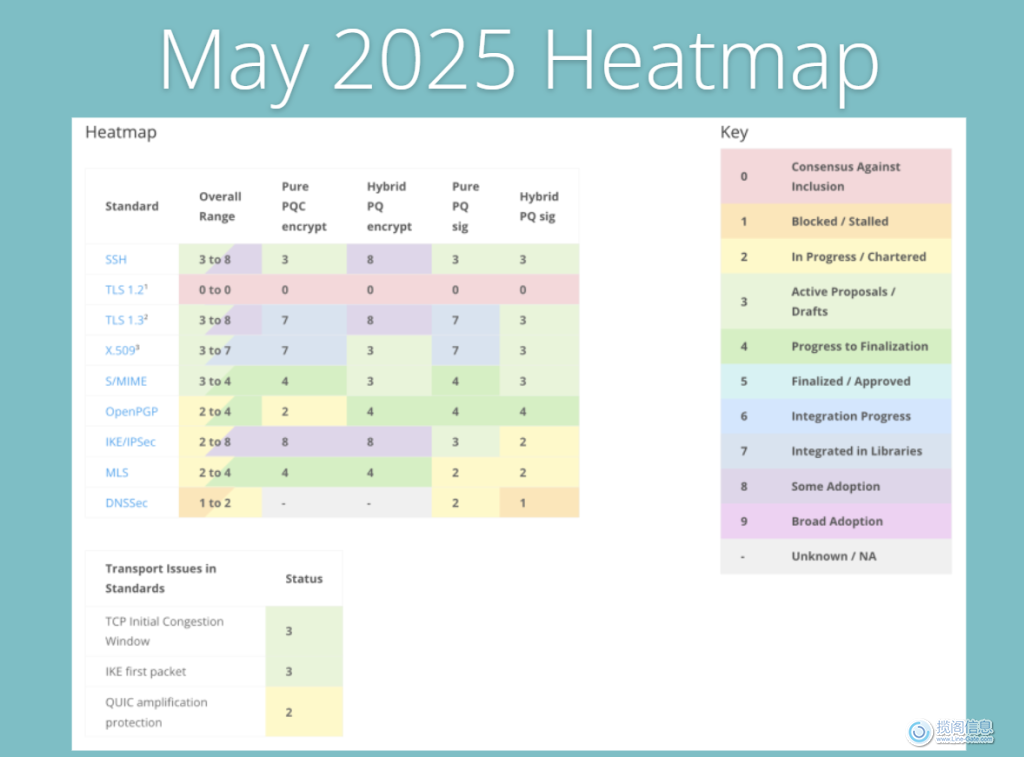Click the Hybrid PQ sig column header
Screen dimensions: 1024x757
(538, 206)
